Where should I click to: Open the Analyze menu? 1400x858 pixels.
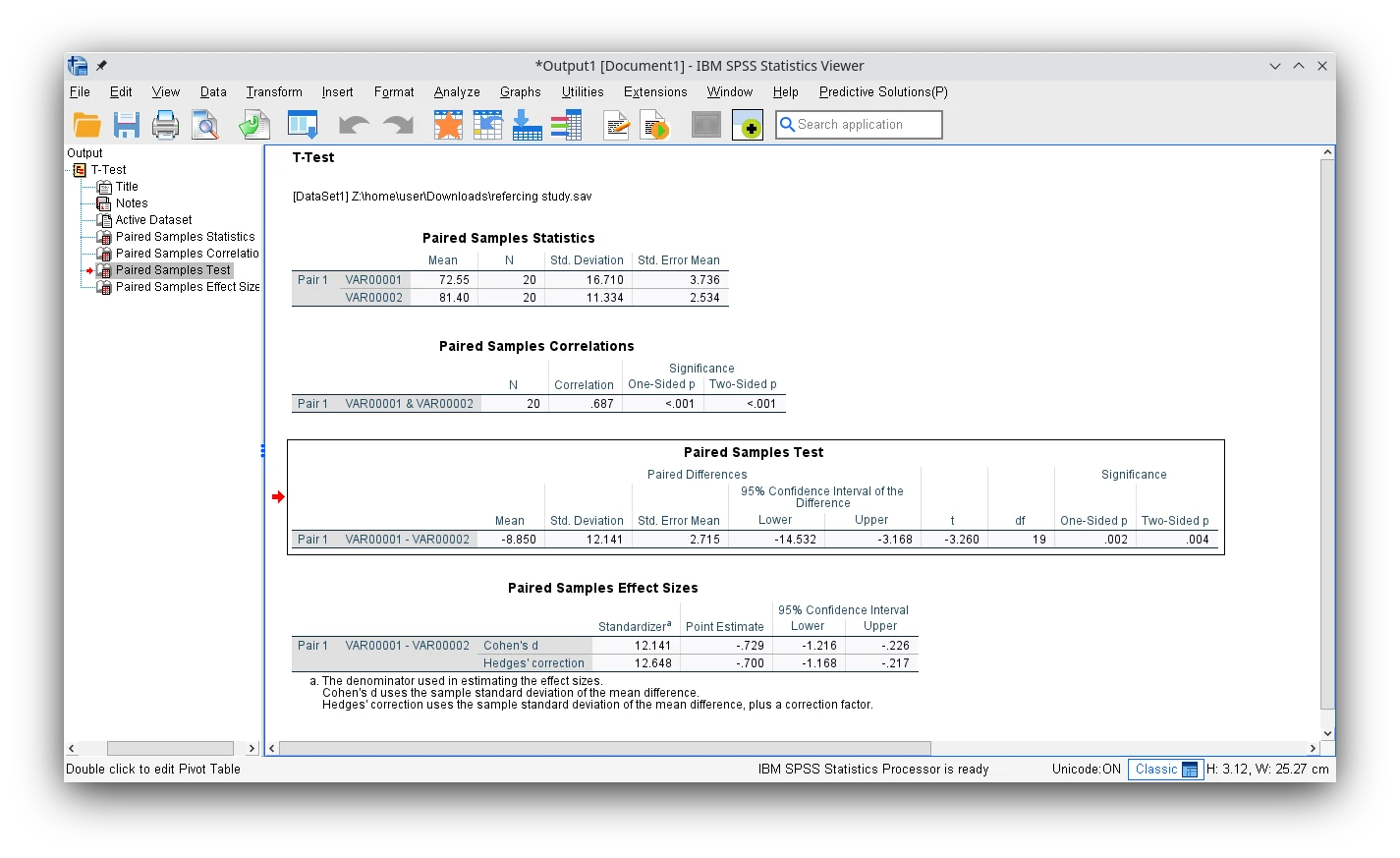click(457, 92)
